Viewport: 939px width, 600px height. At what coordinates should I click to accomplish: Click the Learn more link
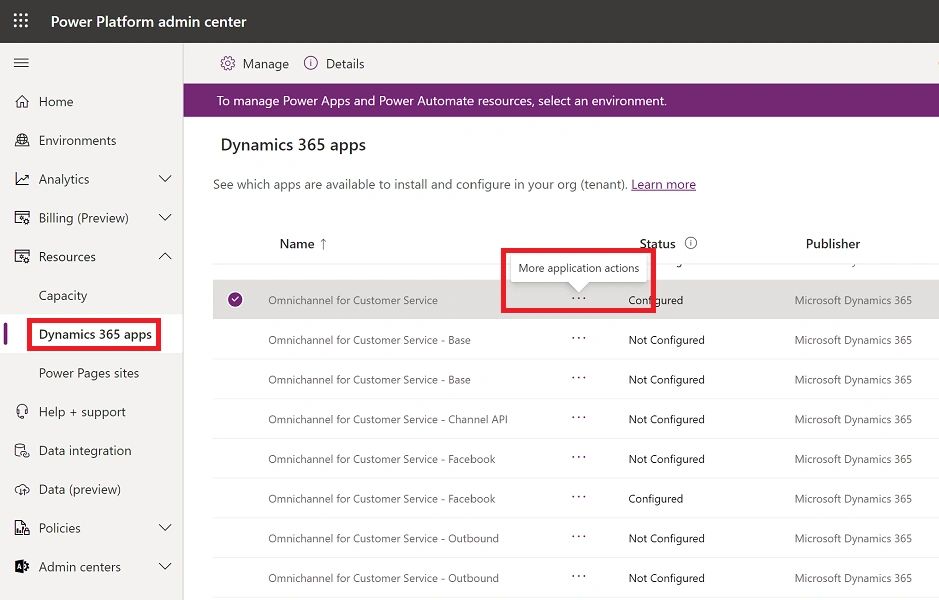click(x=664, y=184)
